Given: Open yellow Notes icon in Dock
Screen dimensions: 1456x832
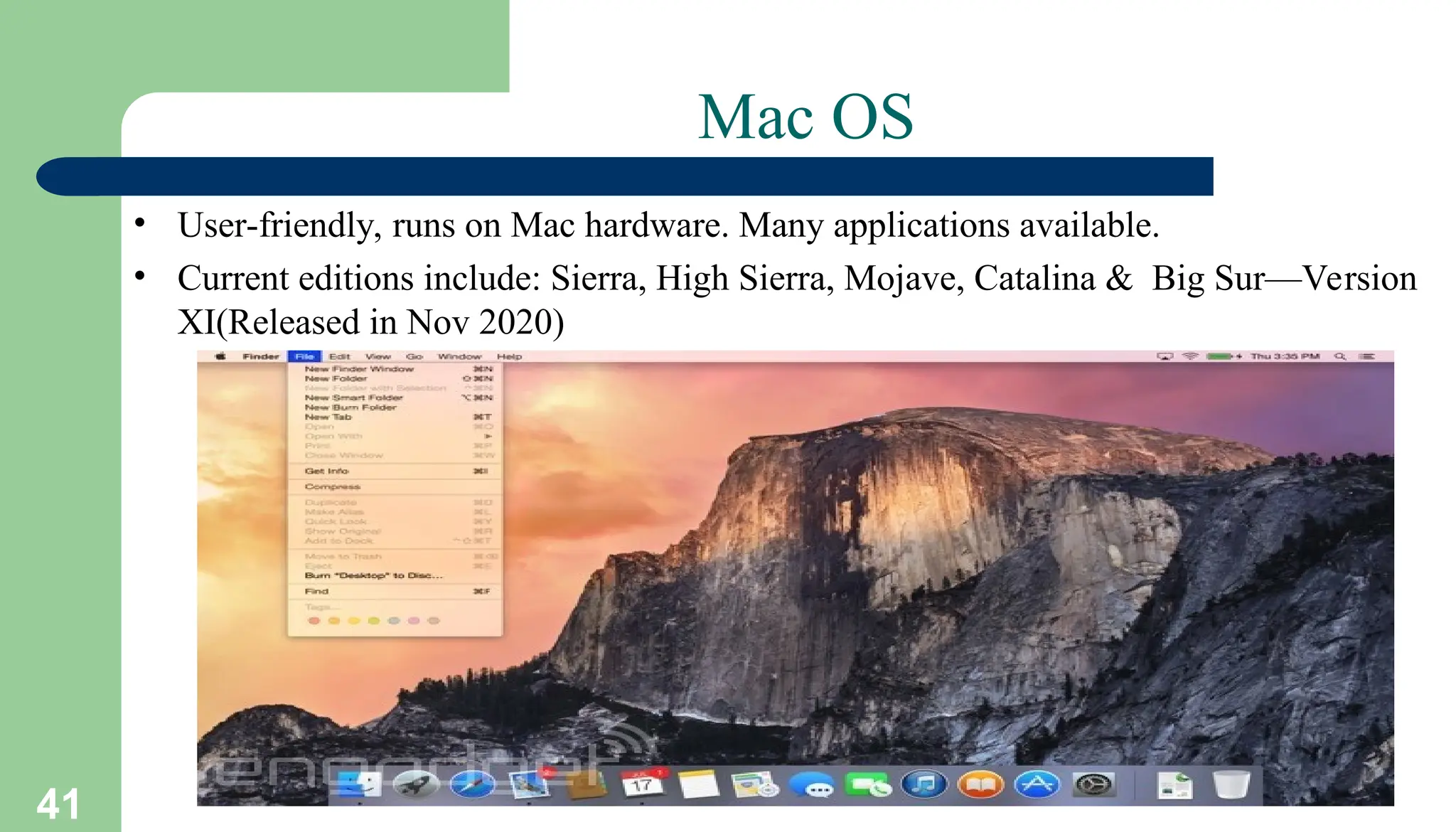Looking at the screenshot, I should point(699,785).
